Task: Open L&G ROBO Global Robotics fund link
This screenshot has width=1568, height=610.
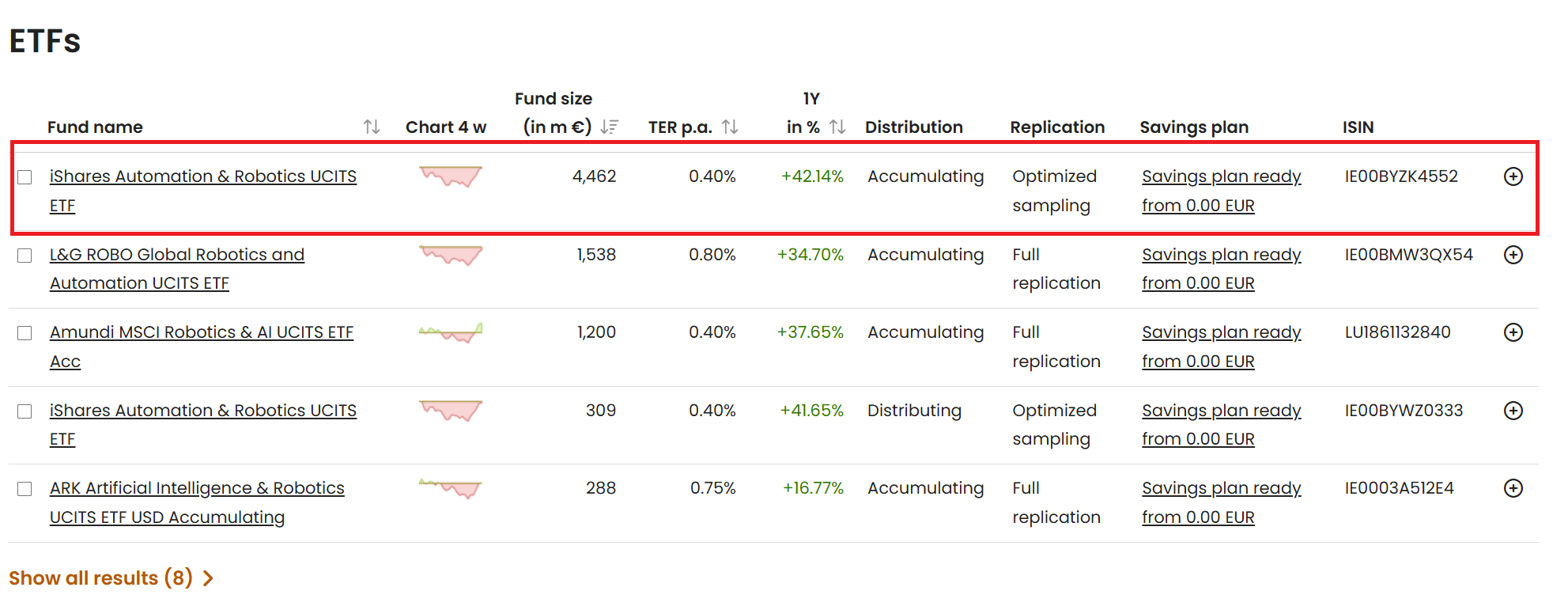Action: pos(177,269)
